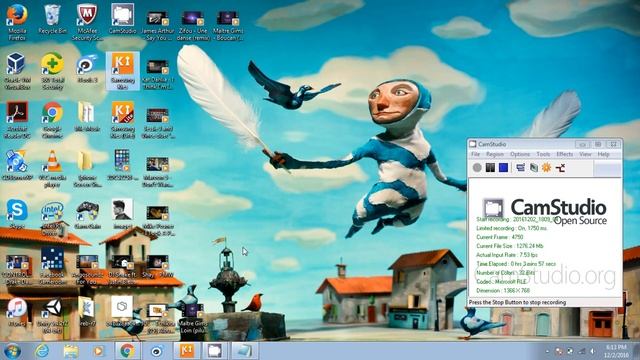Select the Unity desktop icon
640x360 pixels.
(x=52, y=316)
